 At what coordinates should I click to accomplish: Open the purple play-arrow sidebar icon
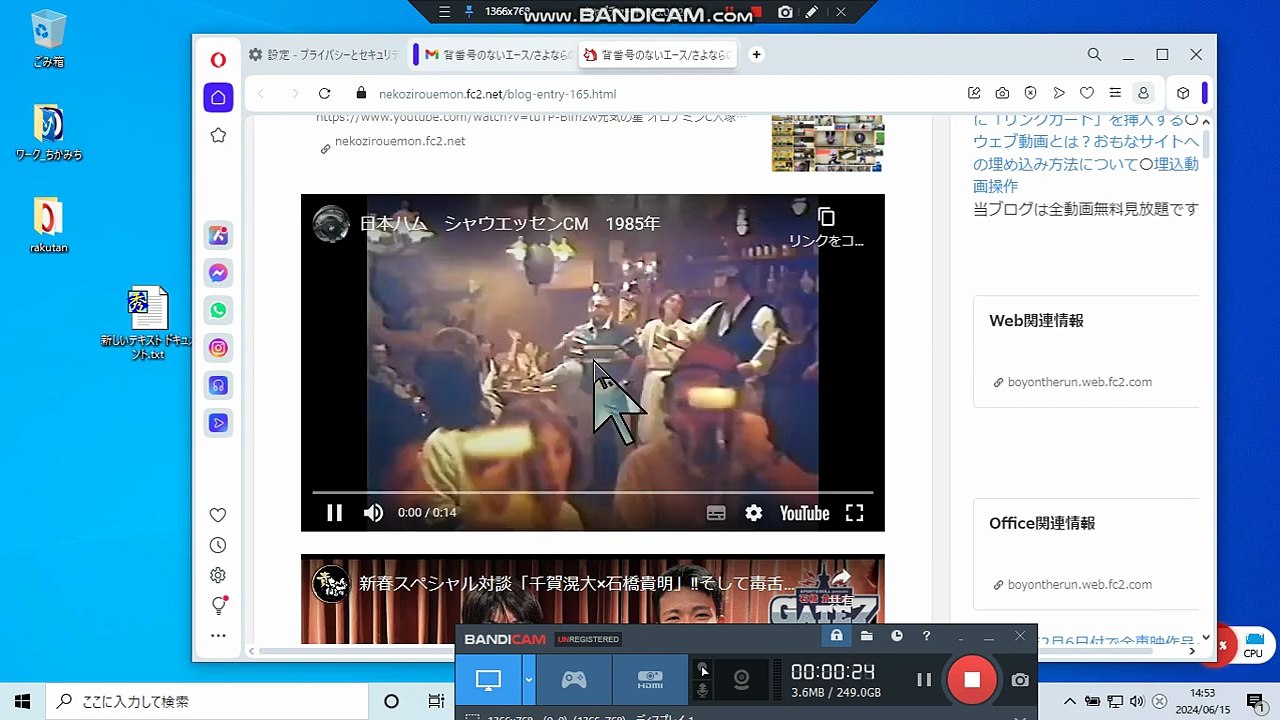pyautogui.click(x=218, y=423)
